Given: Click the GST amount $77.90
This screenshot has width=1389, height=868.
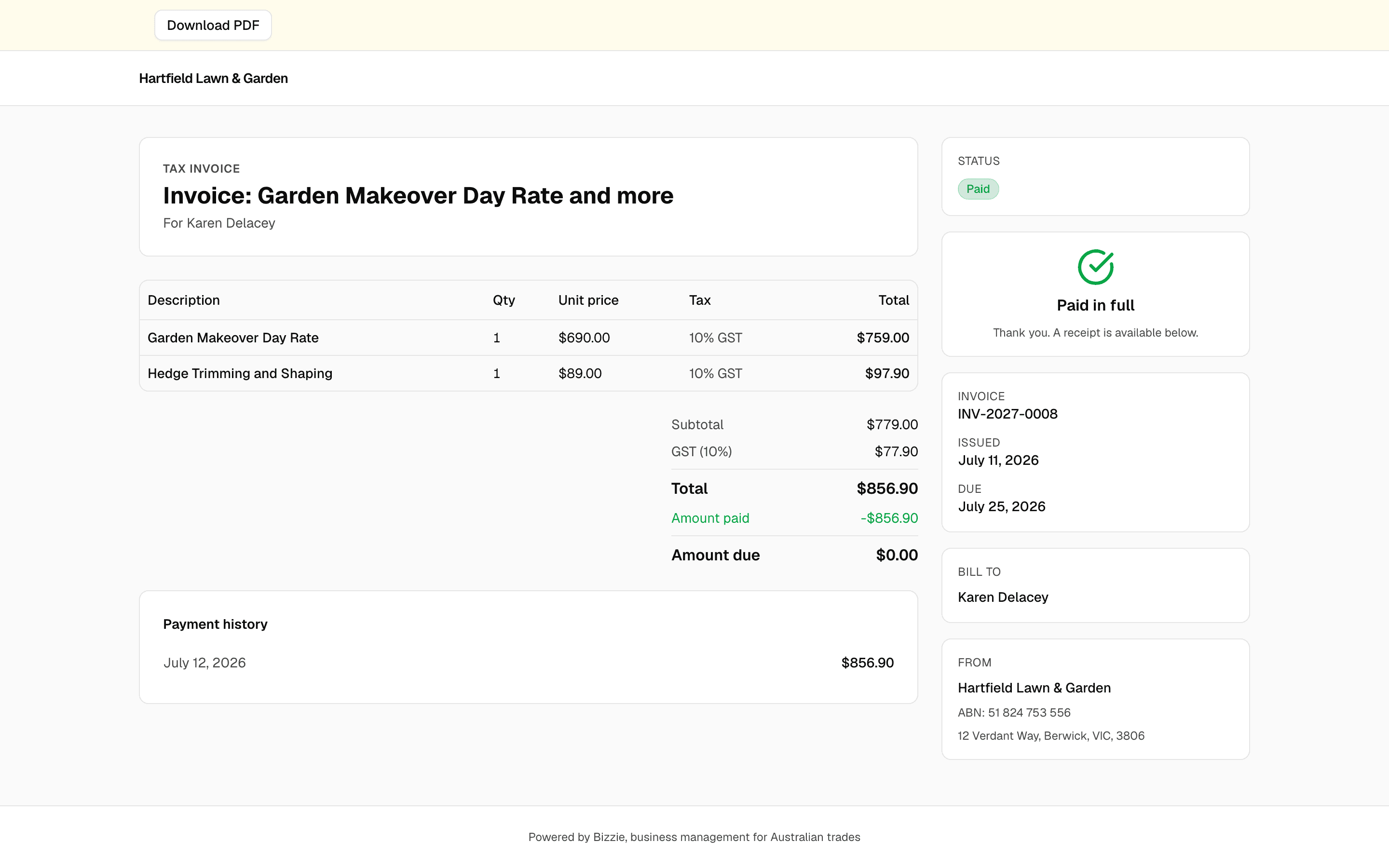Looking at the screenshot, I should pos(896,451).
